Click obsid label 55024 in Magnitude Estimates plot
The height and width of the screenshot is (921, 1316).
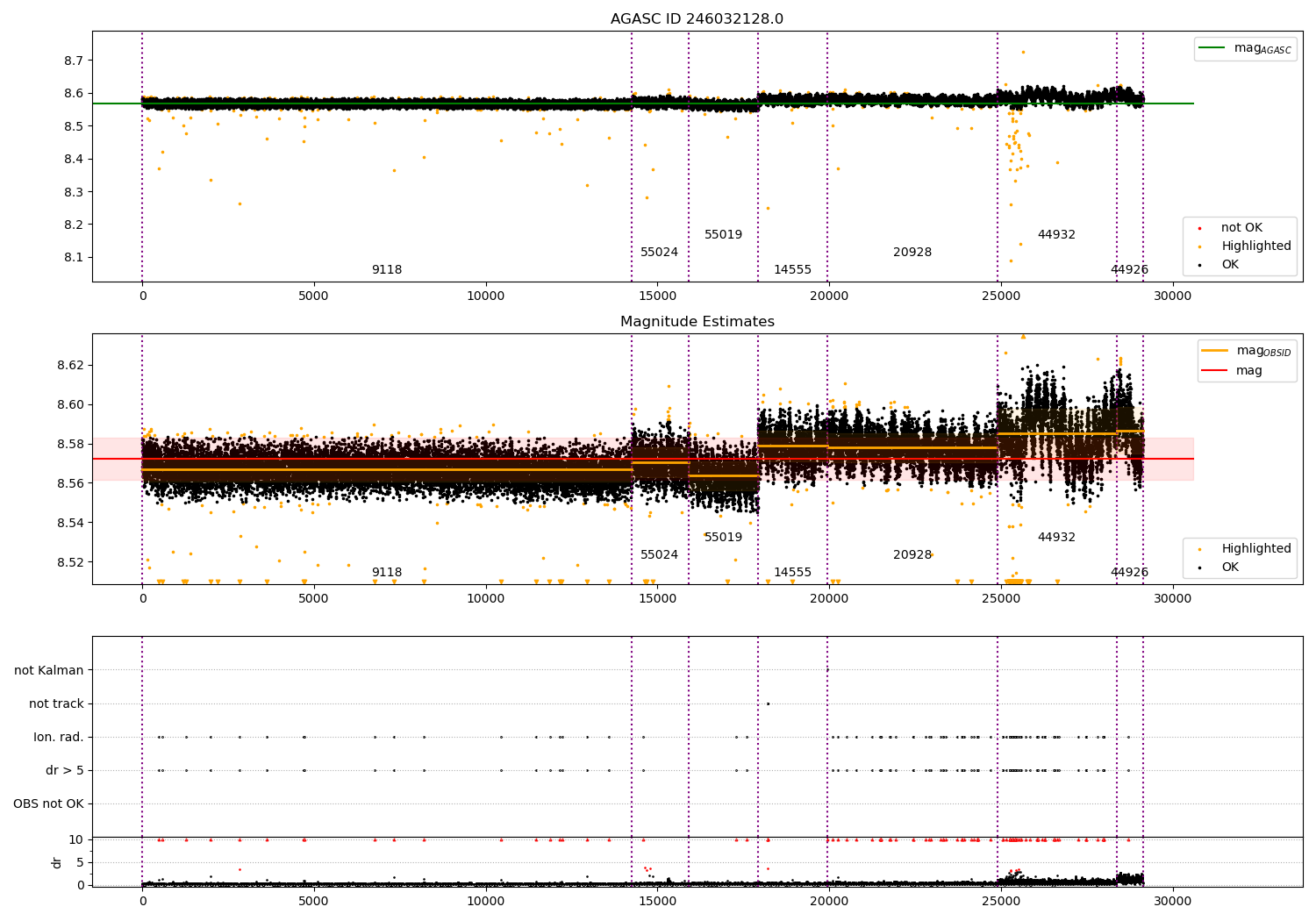(659, 555)
